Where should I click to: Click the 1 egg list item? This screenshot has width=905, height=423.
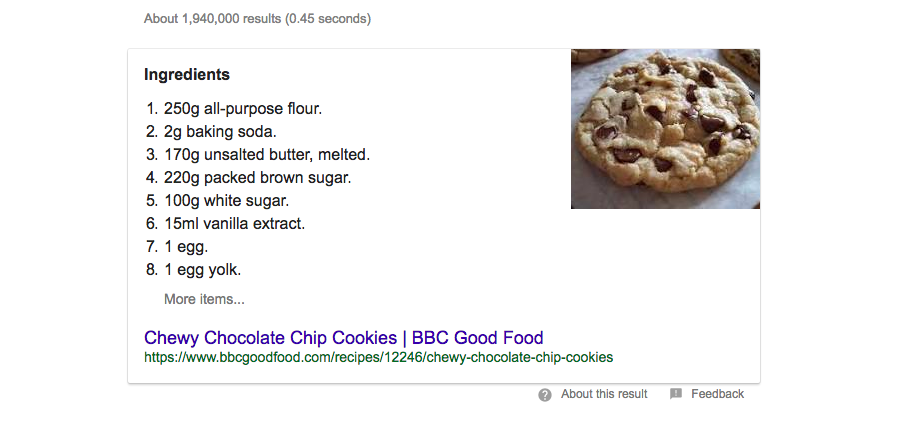186,247
